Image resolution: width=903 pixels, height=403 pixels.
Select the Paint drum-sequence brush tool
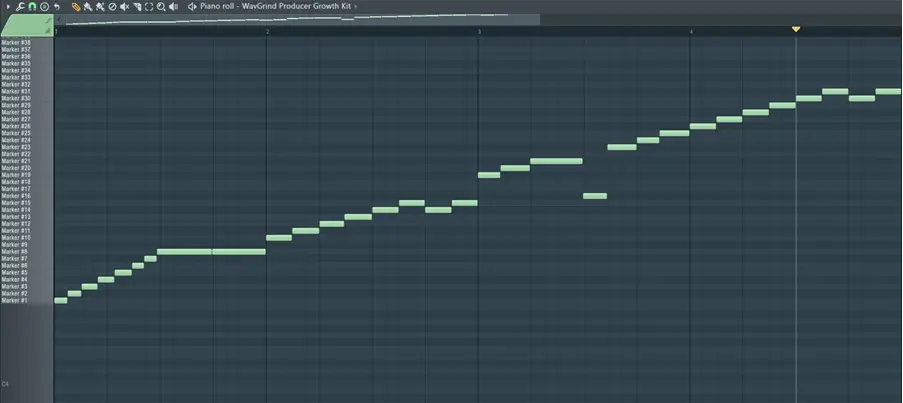tap(100, 6)
